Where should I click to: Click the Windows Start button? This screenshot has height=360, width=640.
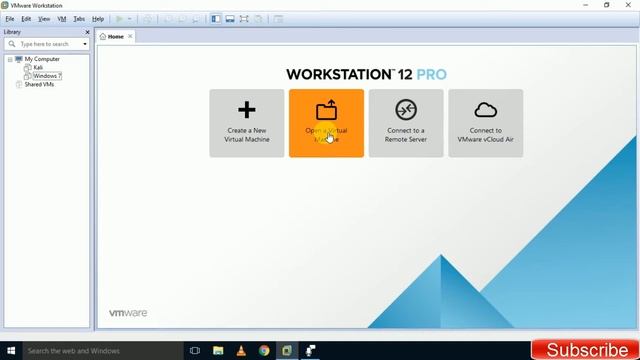(x=11, y=351)
